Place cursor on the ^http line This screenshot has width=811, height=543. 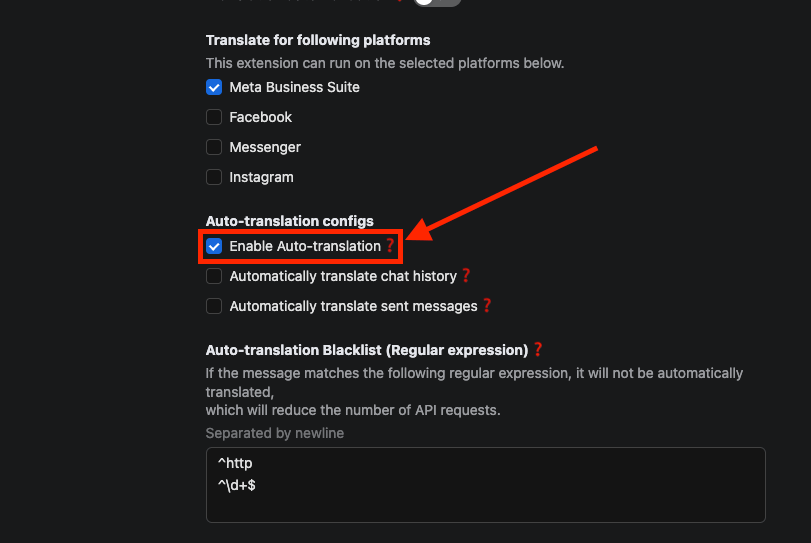pos(235,463)
